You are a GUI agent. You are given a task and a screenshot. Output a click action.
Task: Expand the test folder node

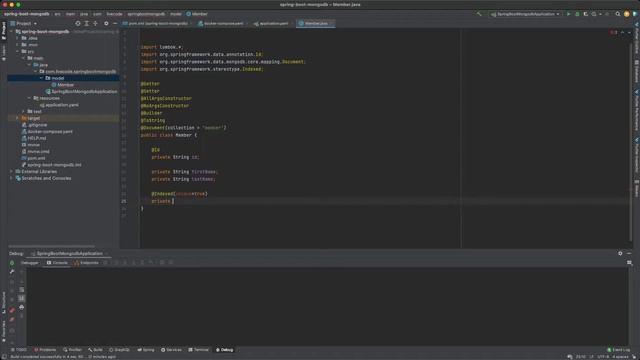pos(23,111)
